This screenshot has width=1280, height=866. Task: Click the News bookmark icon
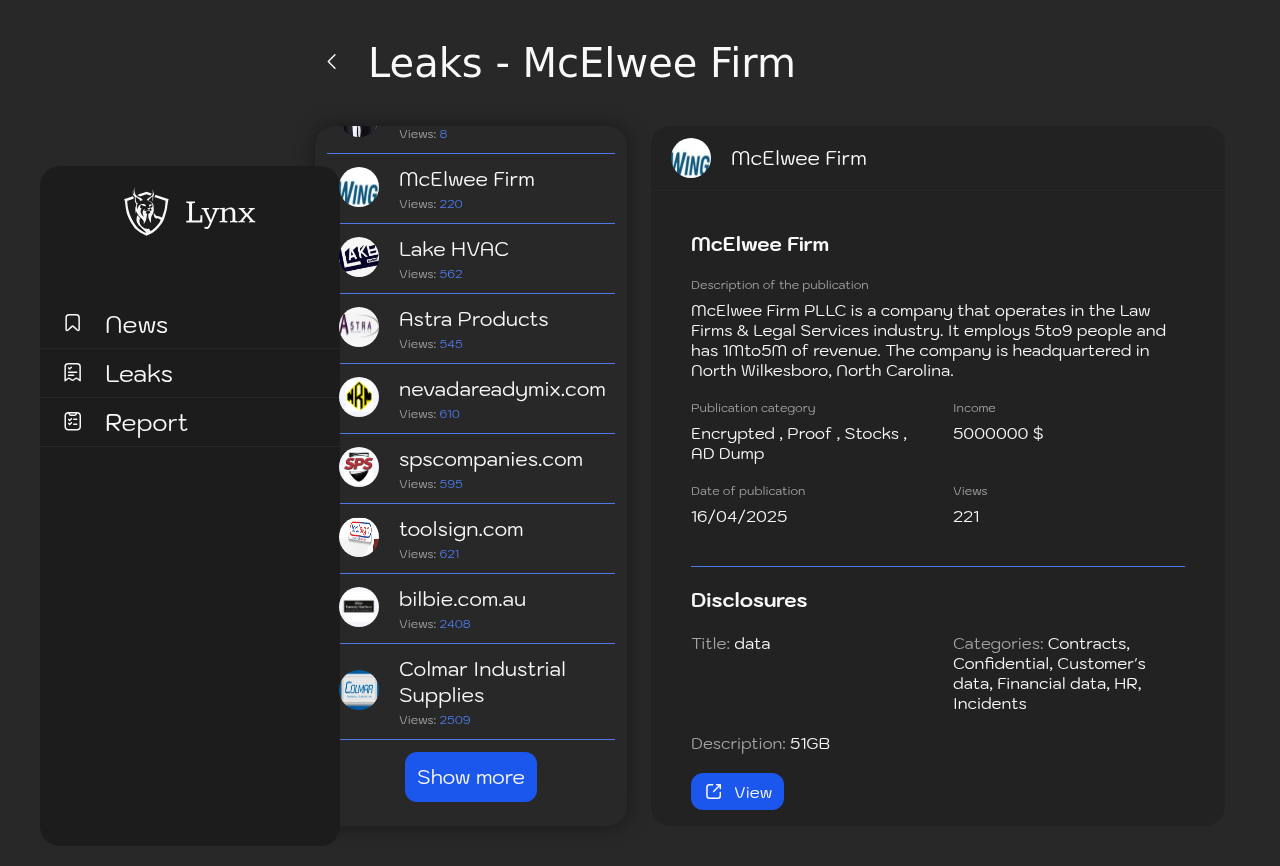click(x=73, y=323)
